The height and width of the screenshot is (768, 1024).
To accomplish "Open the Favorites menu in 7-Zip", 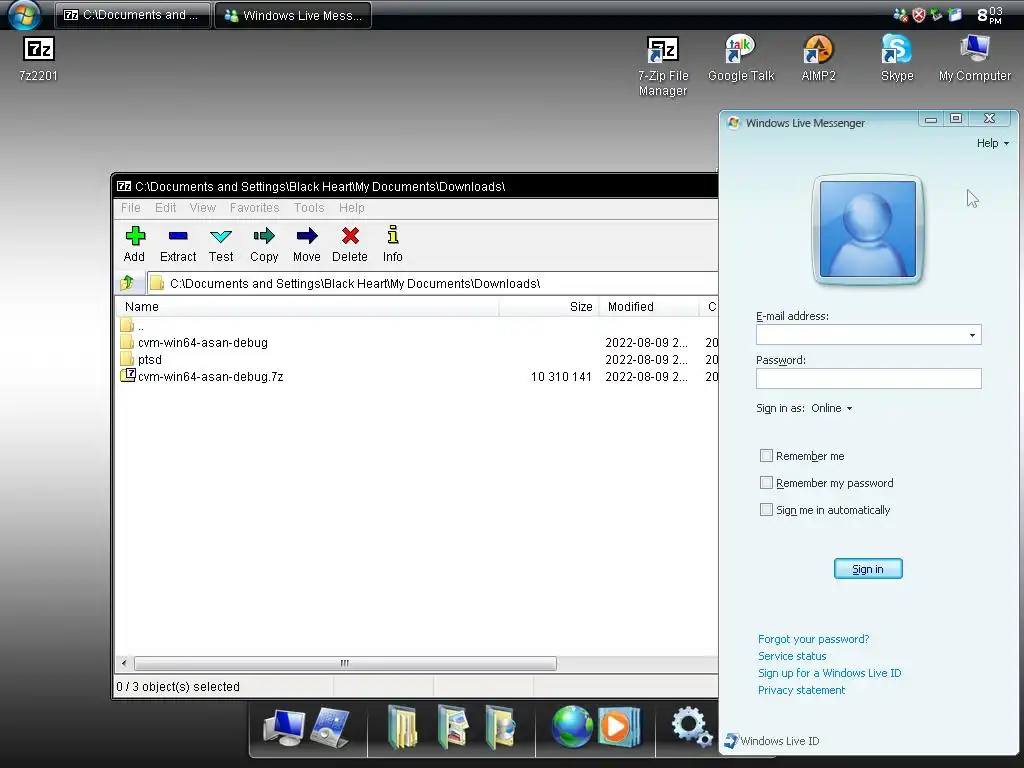I will click(x=254, y=208).
